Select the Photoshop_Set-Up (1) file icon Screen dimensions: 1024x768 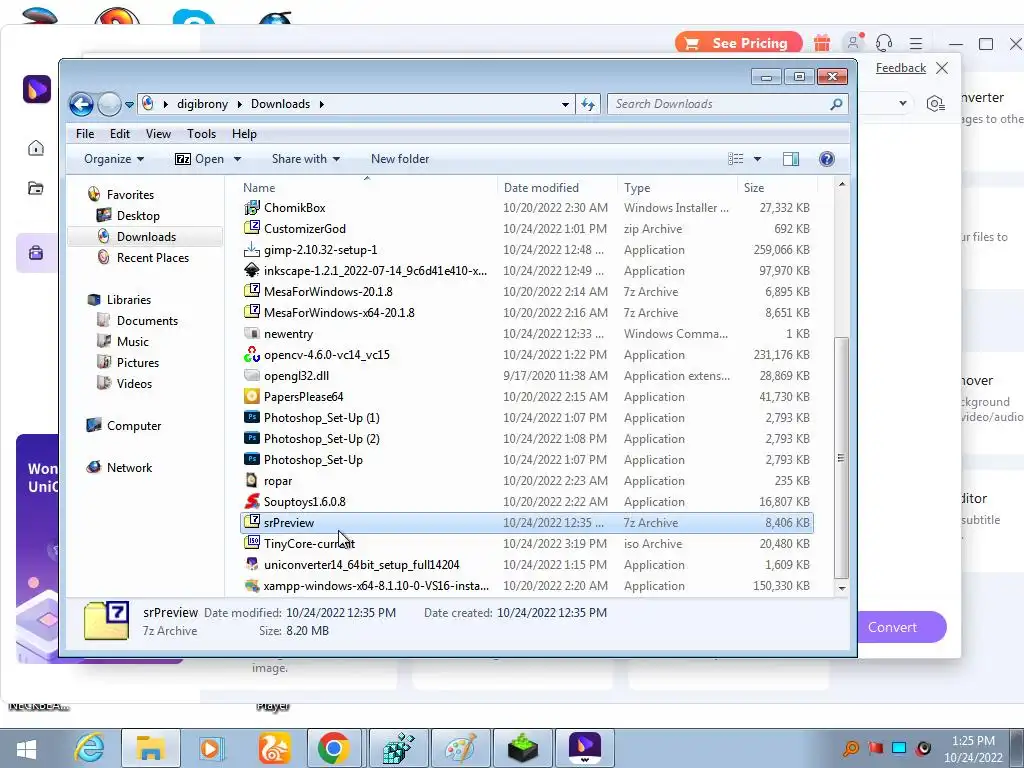pos(251,417)
